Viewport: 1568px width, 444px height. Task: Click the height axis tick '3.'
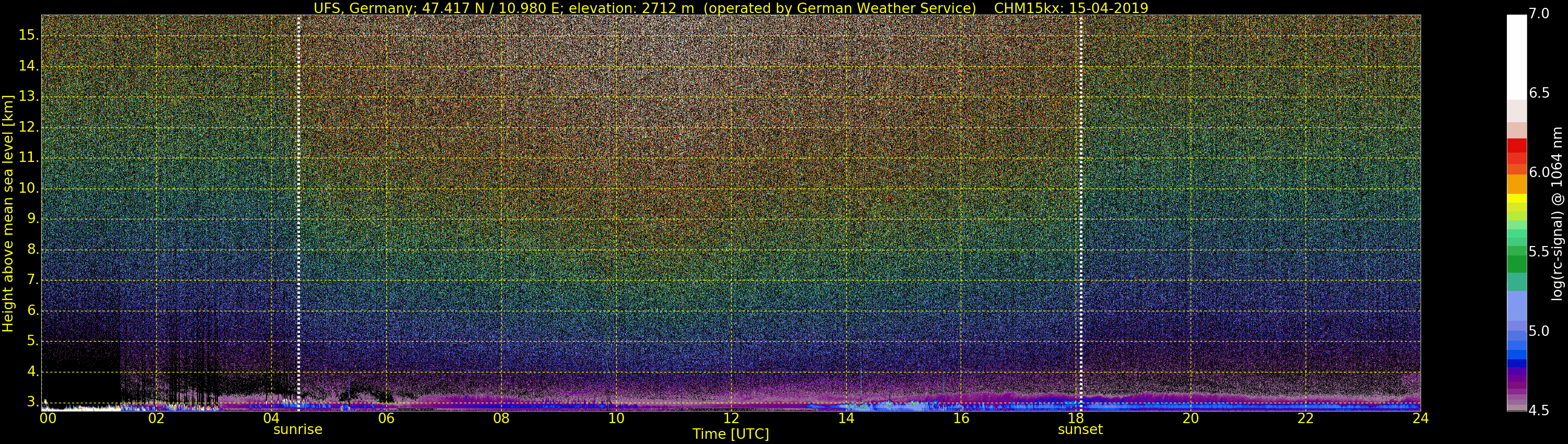pos(33,402)
